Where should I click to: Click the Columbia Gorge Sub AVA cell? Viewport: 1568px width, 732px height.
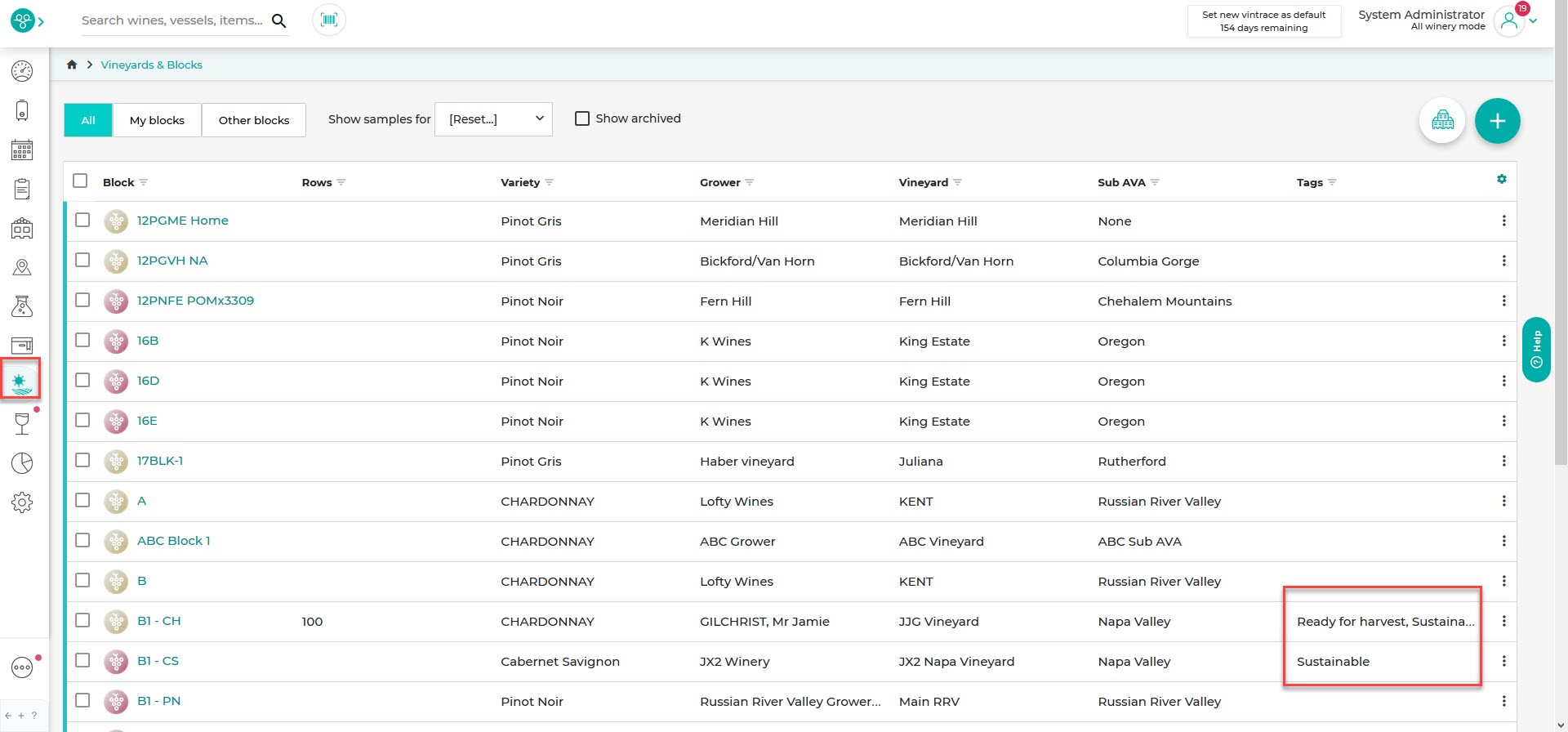[x=1148, y=261]
